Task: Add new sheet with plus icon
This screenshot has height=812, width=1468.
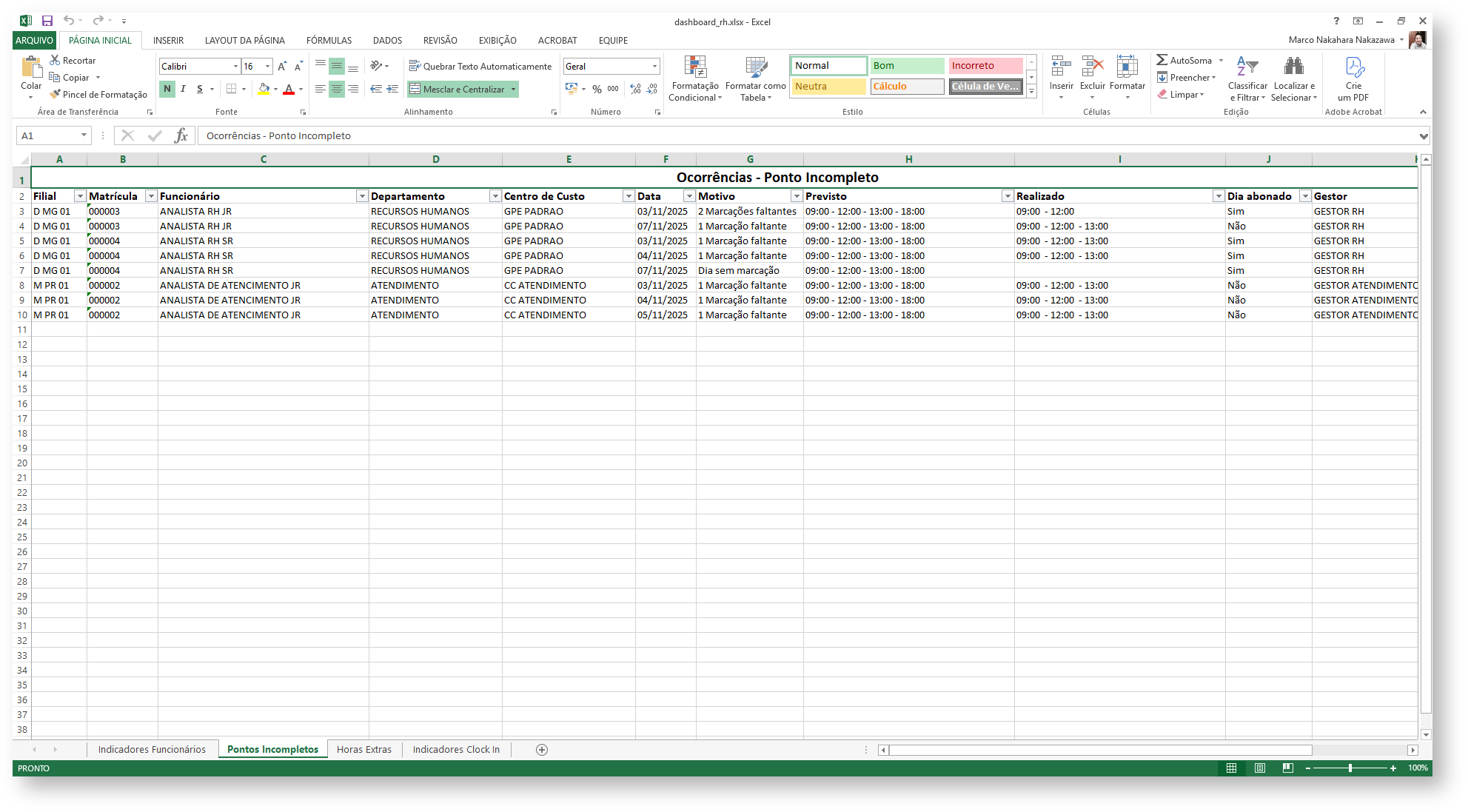Action: point(542,750)
